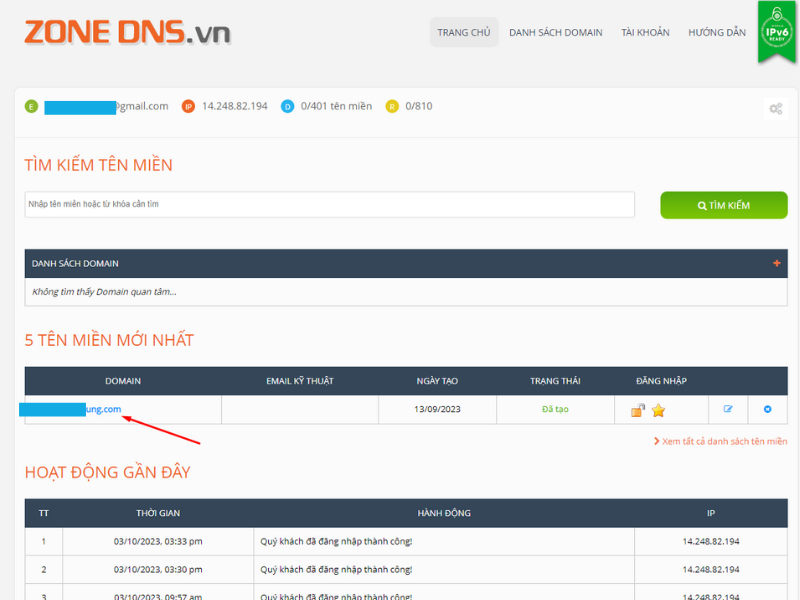
Task: Click the padlock login icon in domain row
Action: click(x=638, y=410)
